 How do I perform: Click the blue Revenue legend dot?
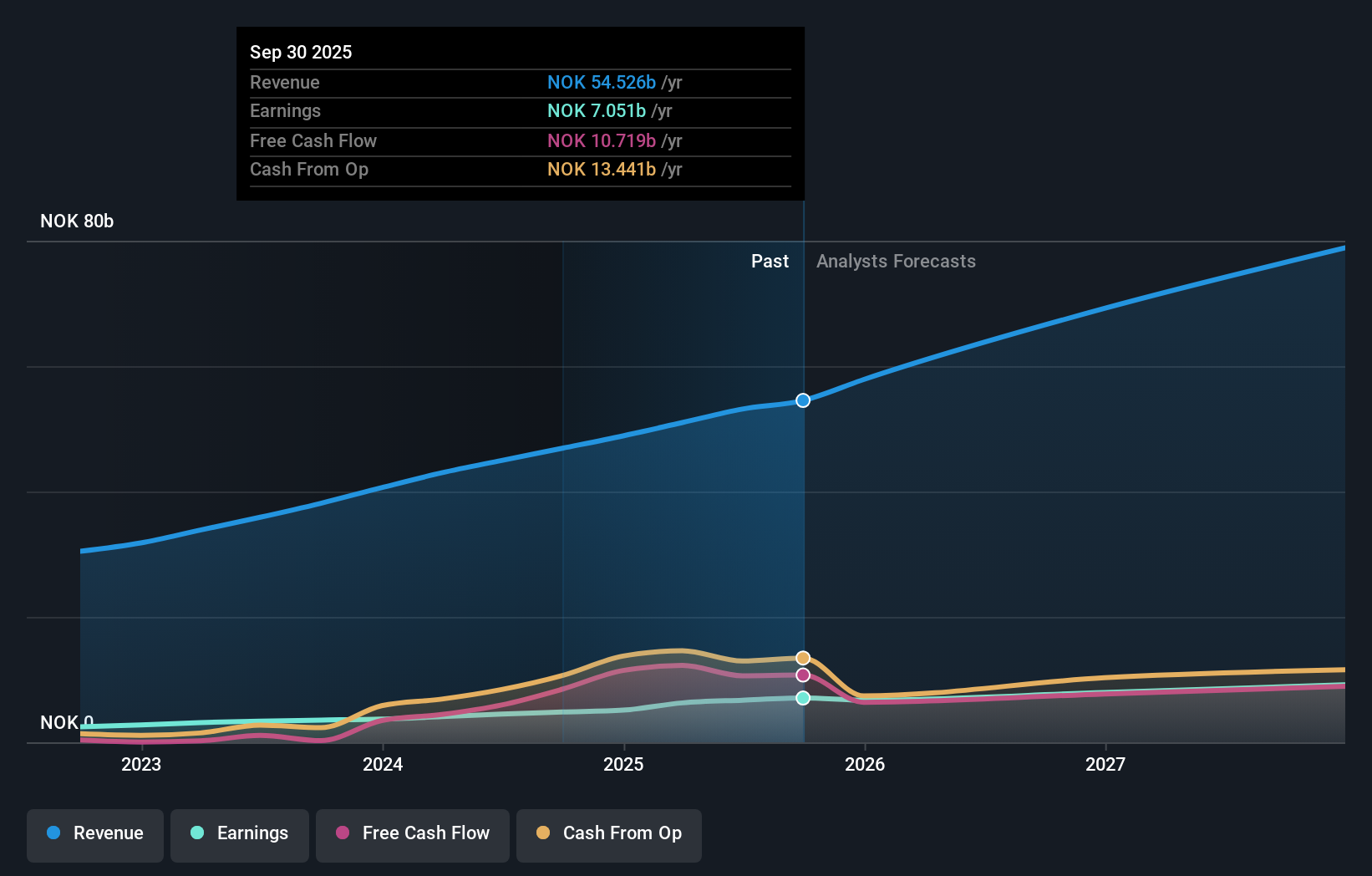pyautogui.click(x=53, y=833)
